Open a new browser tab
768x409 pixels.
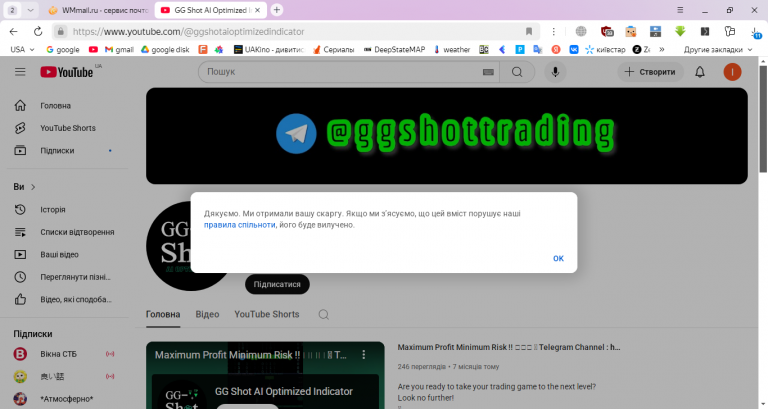[277, 10]
